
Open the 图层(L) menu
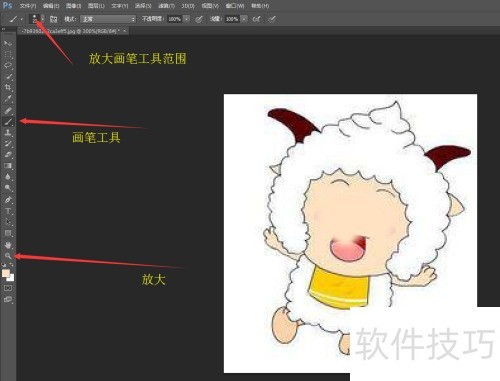96,6
